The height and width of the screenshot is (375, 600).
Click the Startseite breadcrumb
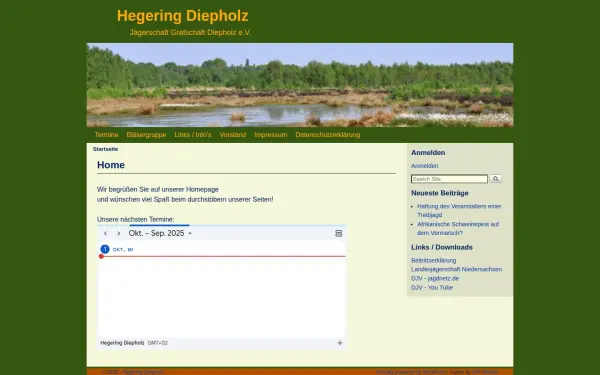click(105, 149)
